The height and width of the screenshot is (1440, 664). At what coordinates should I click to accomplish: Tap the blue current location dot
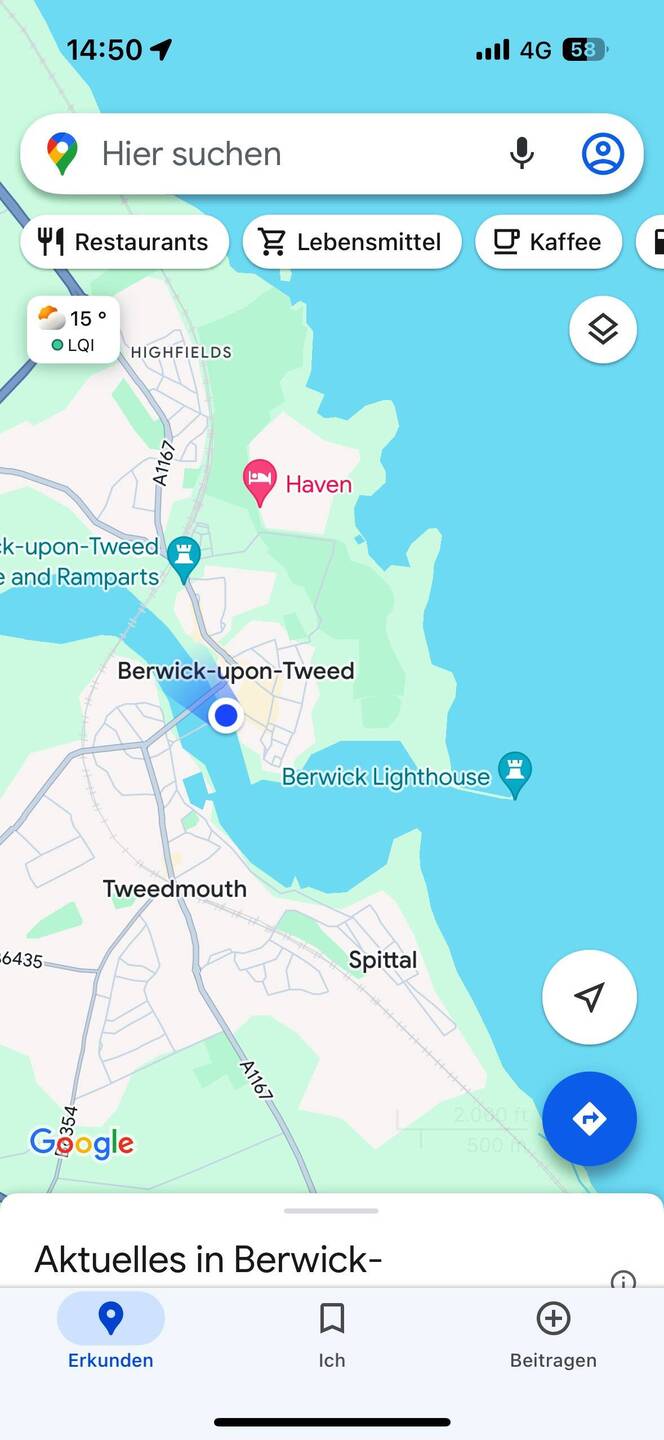[x=226, y=715]
